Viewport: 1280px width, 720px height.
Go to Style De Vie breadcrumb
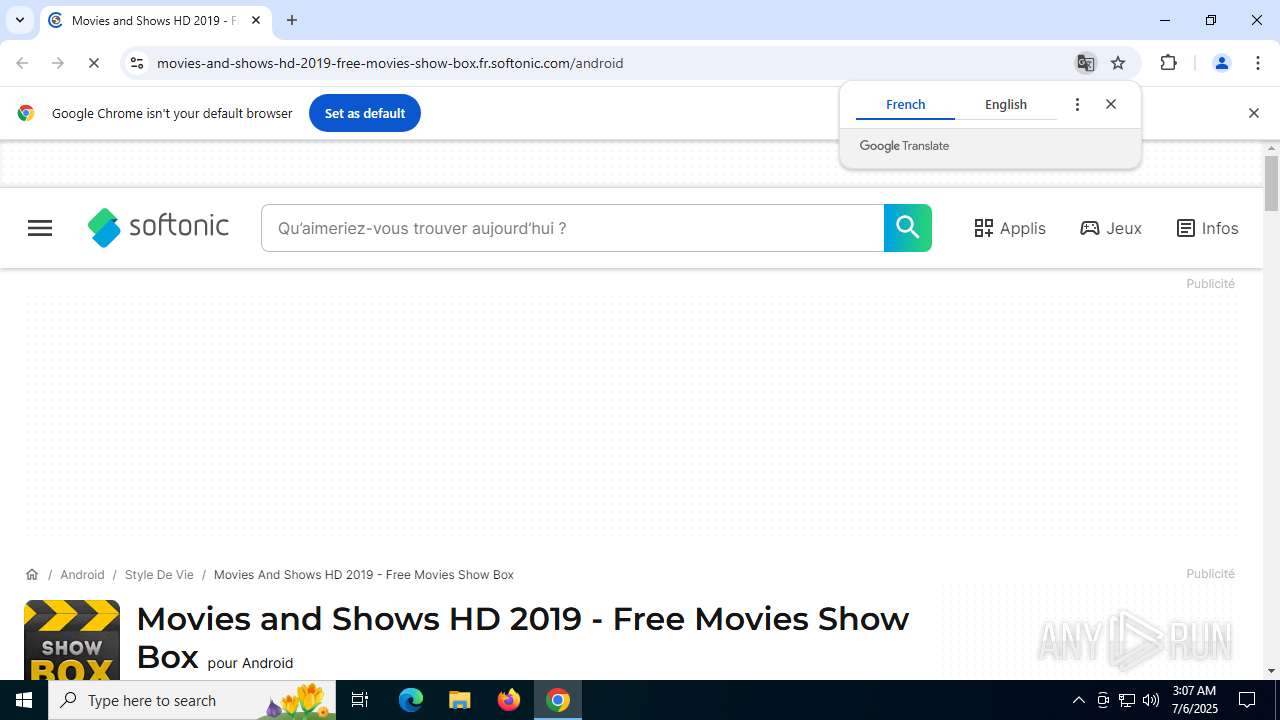[x=159, y=575]
